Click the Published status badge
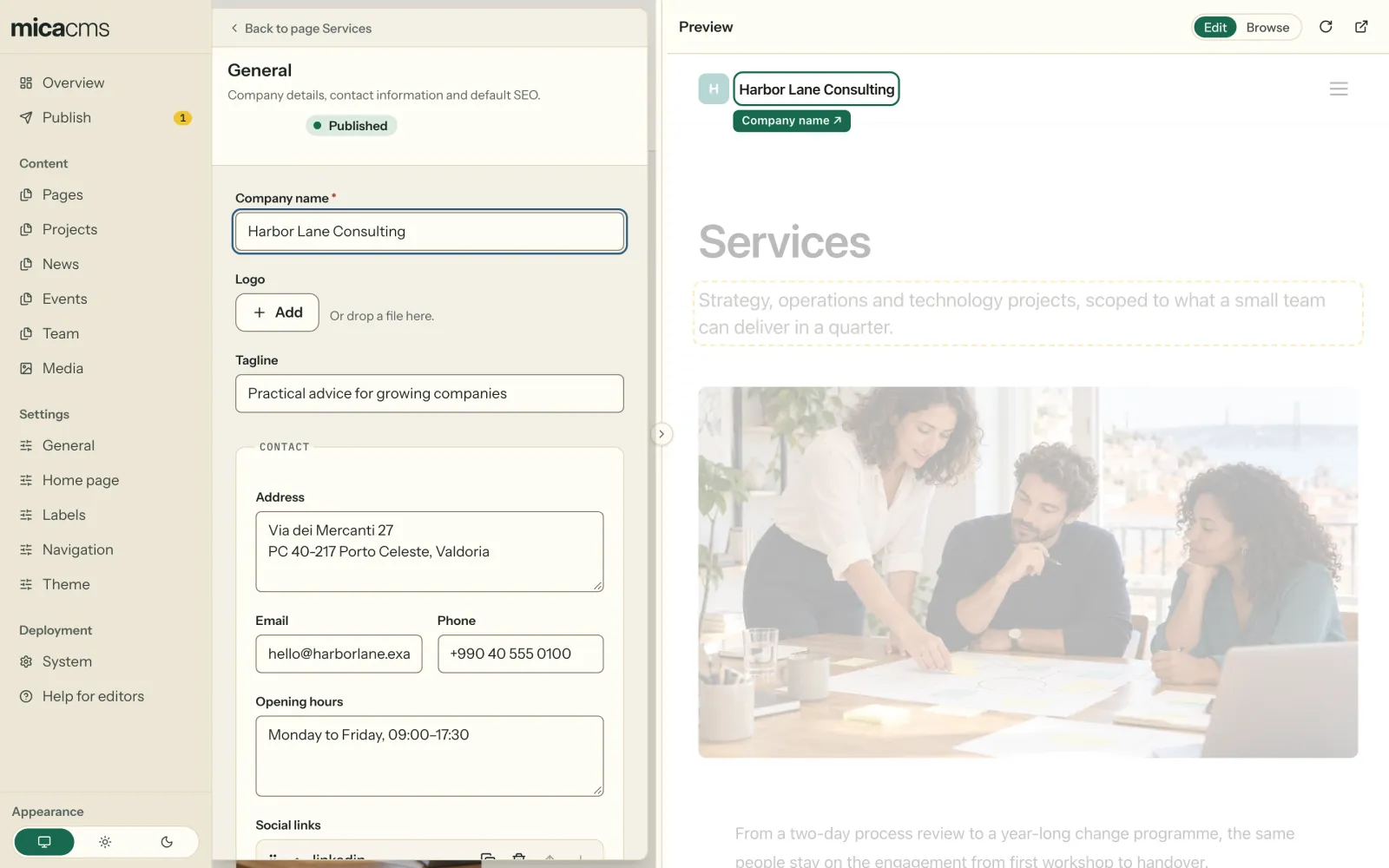Screen dimensions: 1389x868 click(x=351, y=126)
